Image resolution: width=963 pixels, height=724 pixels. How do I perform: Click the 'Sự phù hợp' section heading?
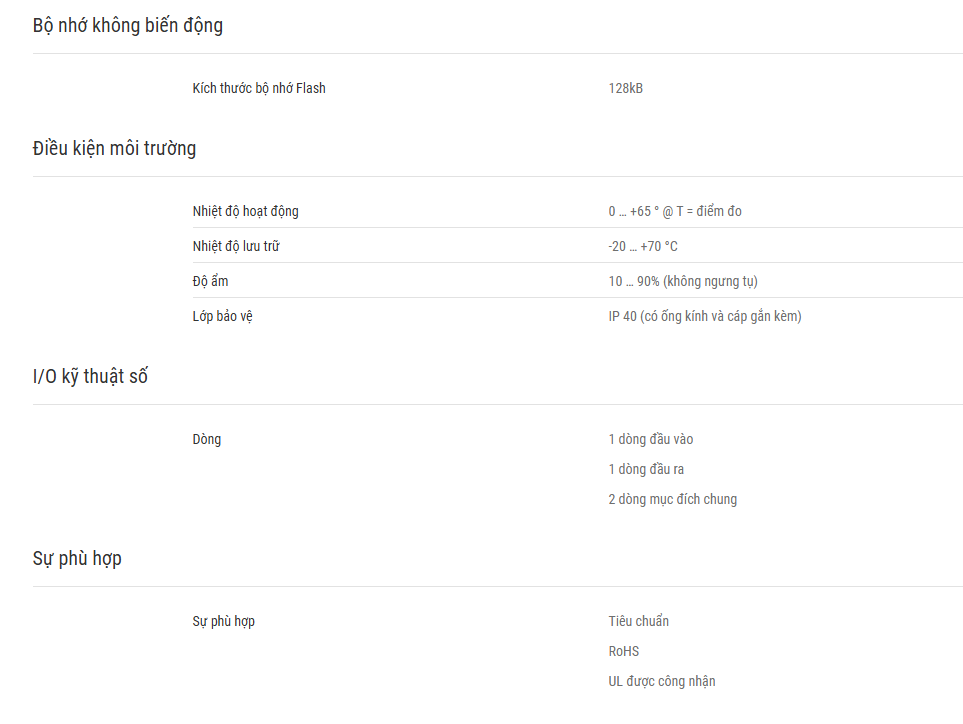(77, 559)
